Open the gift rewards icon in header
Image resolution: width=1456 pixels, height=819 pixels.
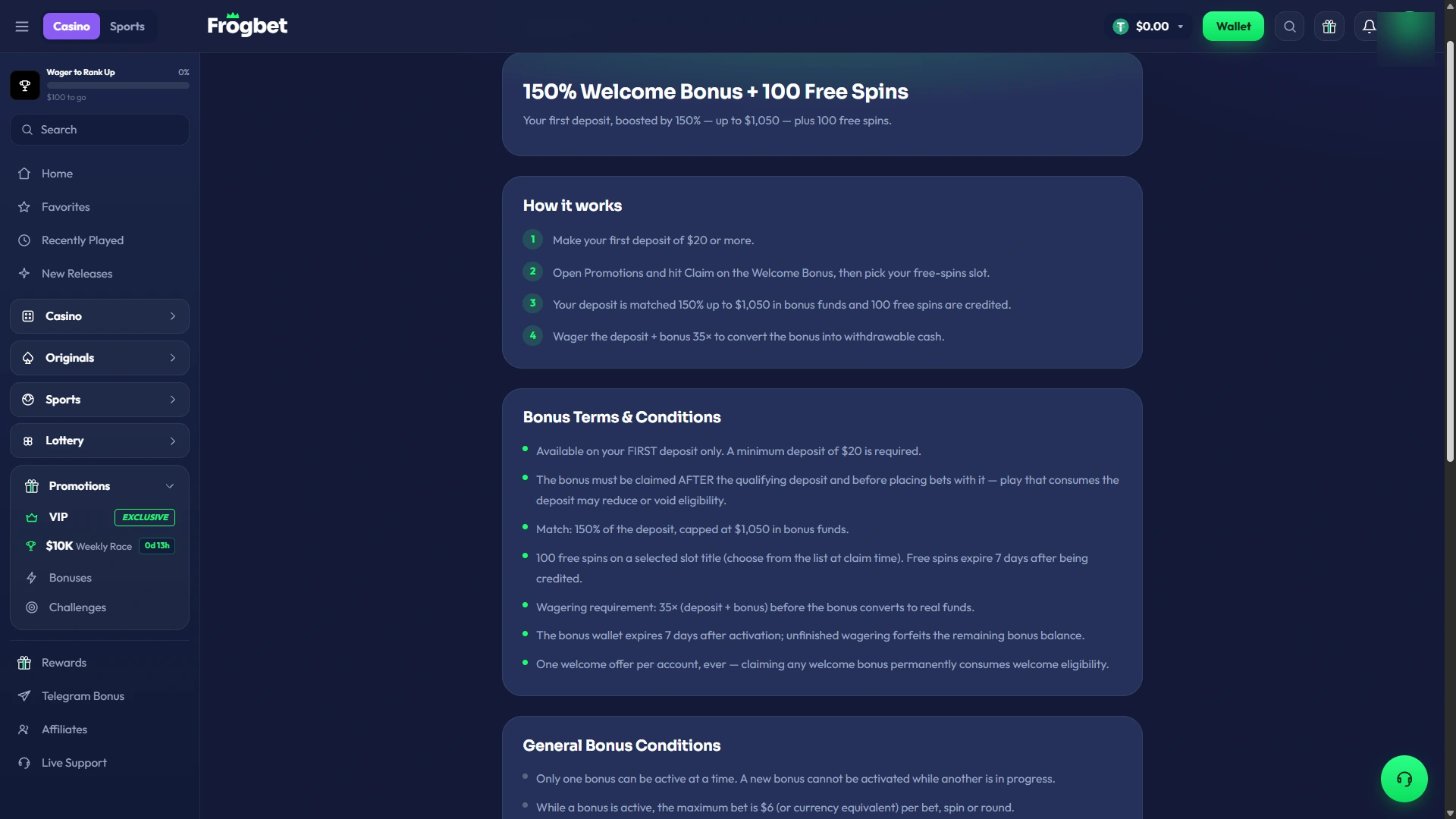tap(1329, 27)
